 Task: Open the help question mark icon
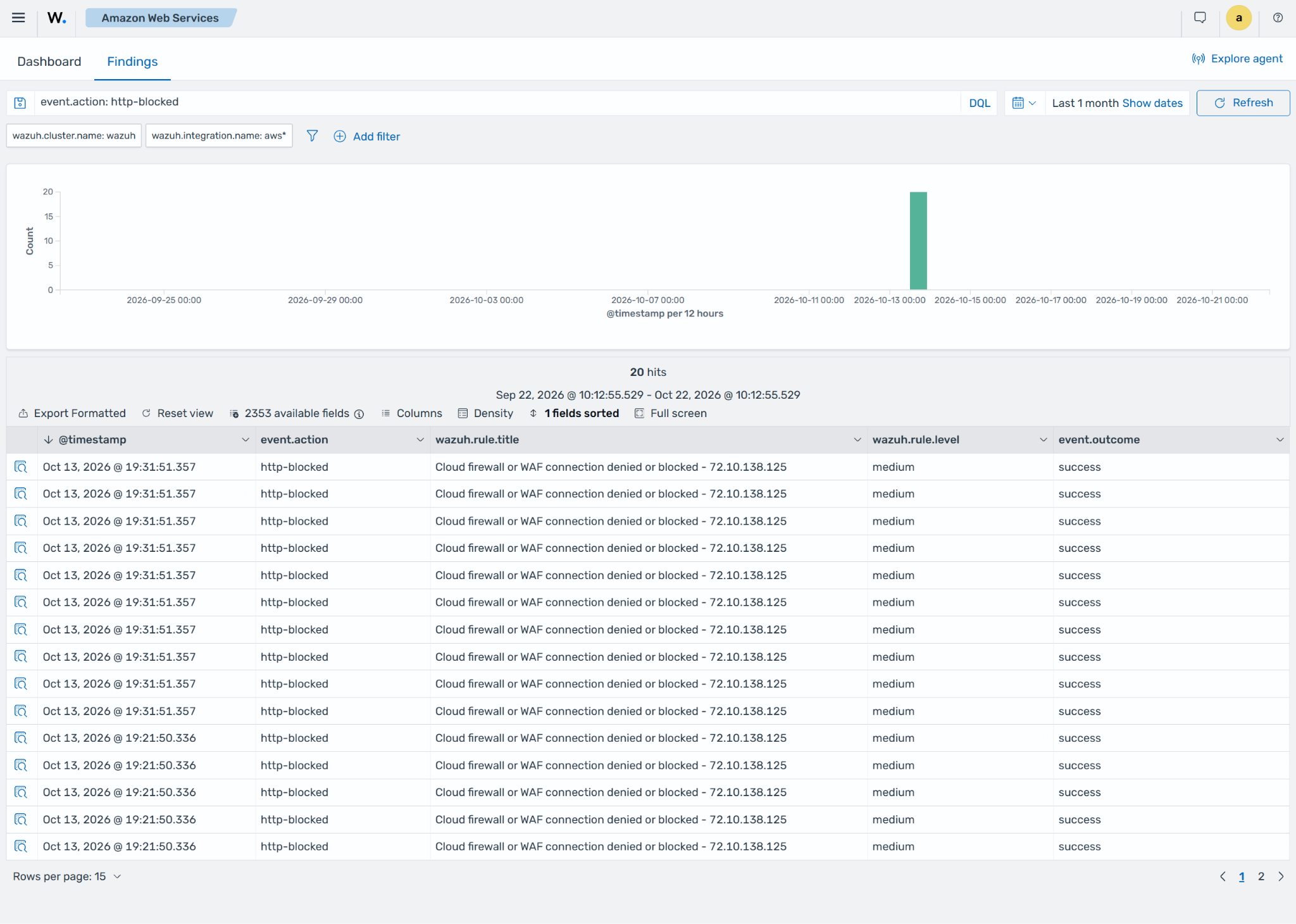coord(1278,18)
